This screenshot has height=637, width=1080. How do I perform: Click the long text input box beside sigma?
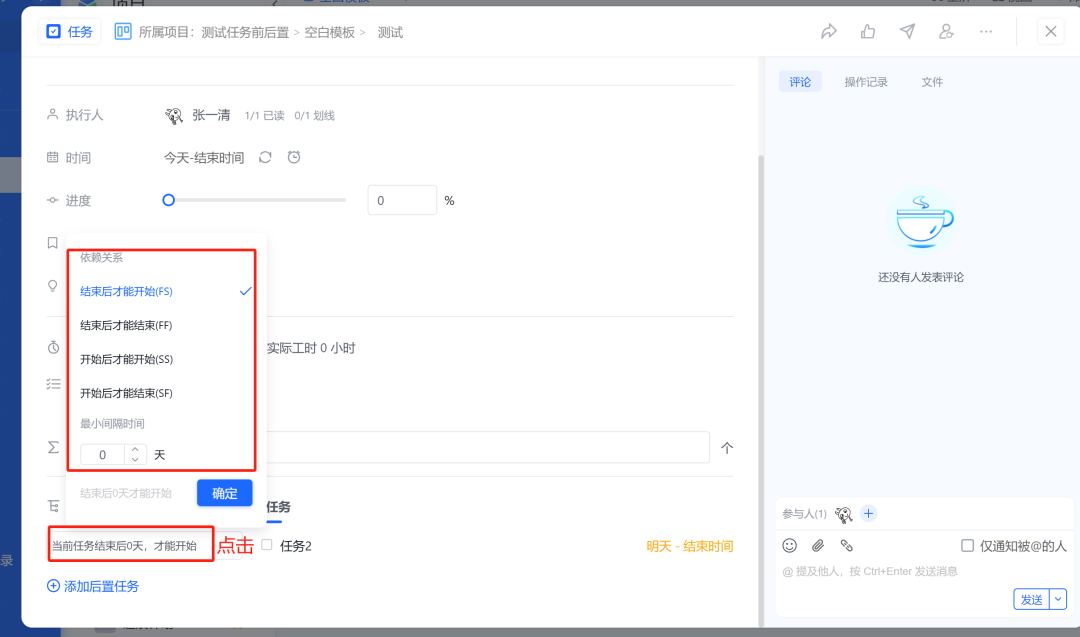(488, 448)
